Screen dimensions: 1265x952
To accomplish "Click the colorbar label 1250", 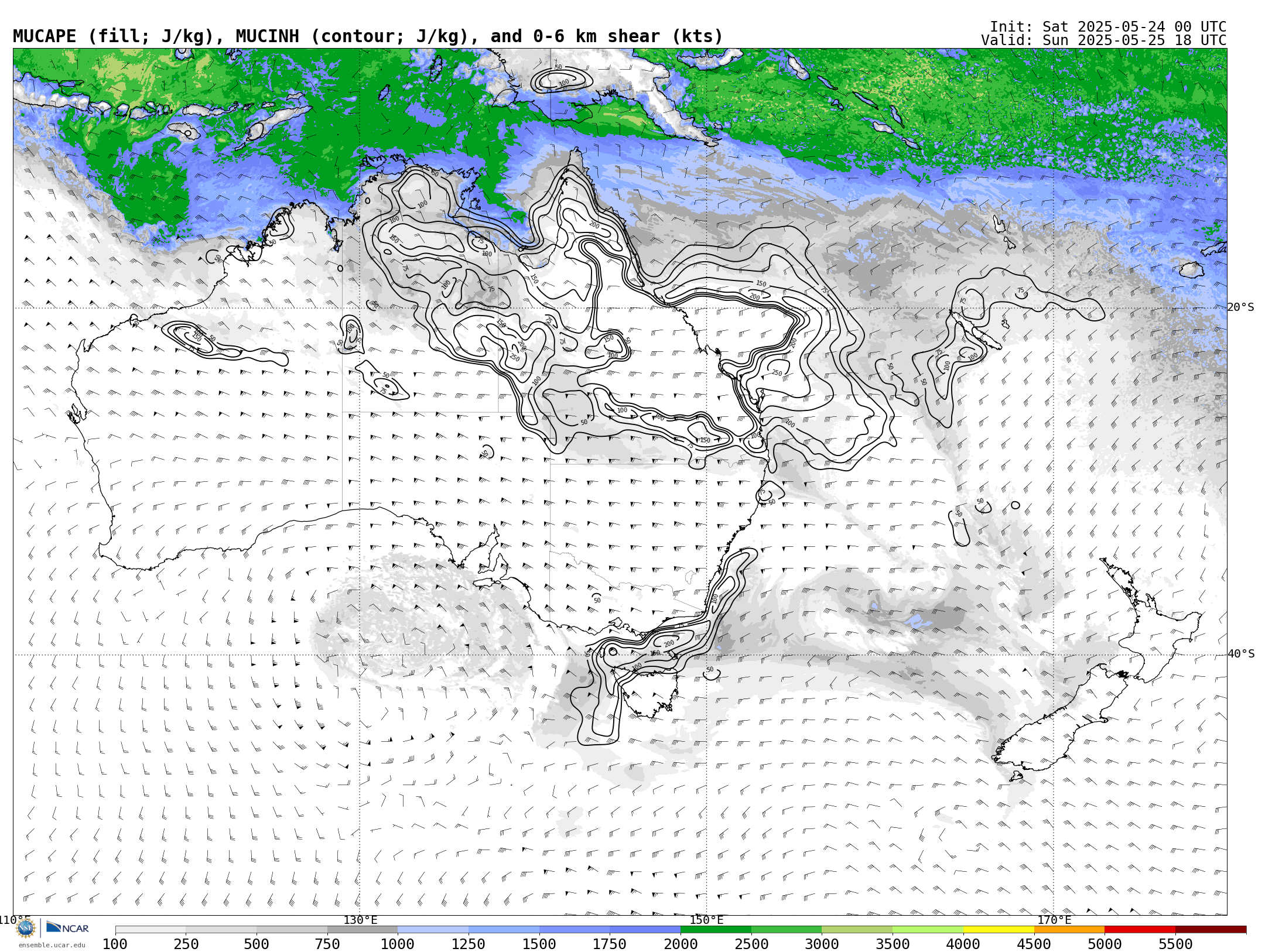I will point(469,944).
